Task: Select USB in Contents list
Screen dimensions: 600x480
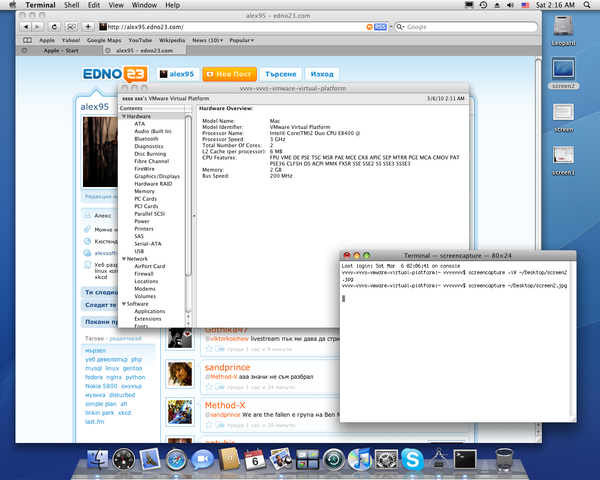Action: click(x=139, y=251)
